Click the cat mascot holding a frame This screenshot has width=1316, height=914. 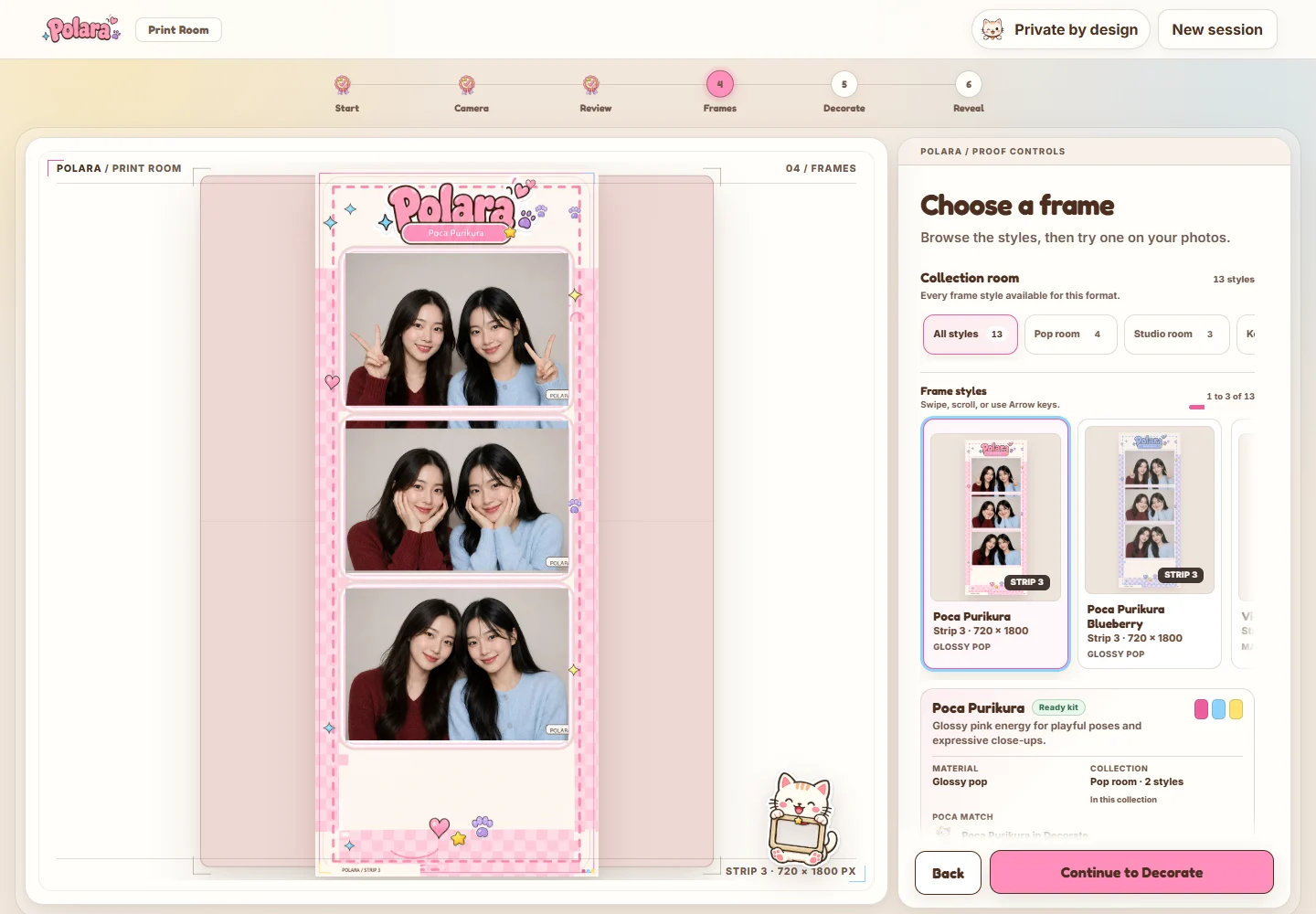click(x=802, y=818)
